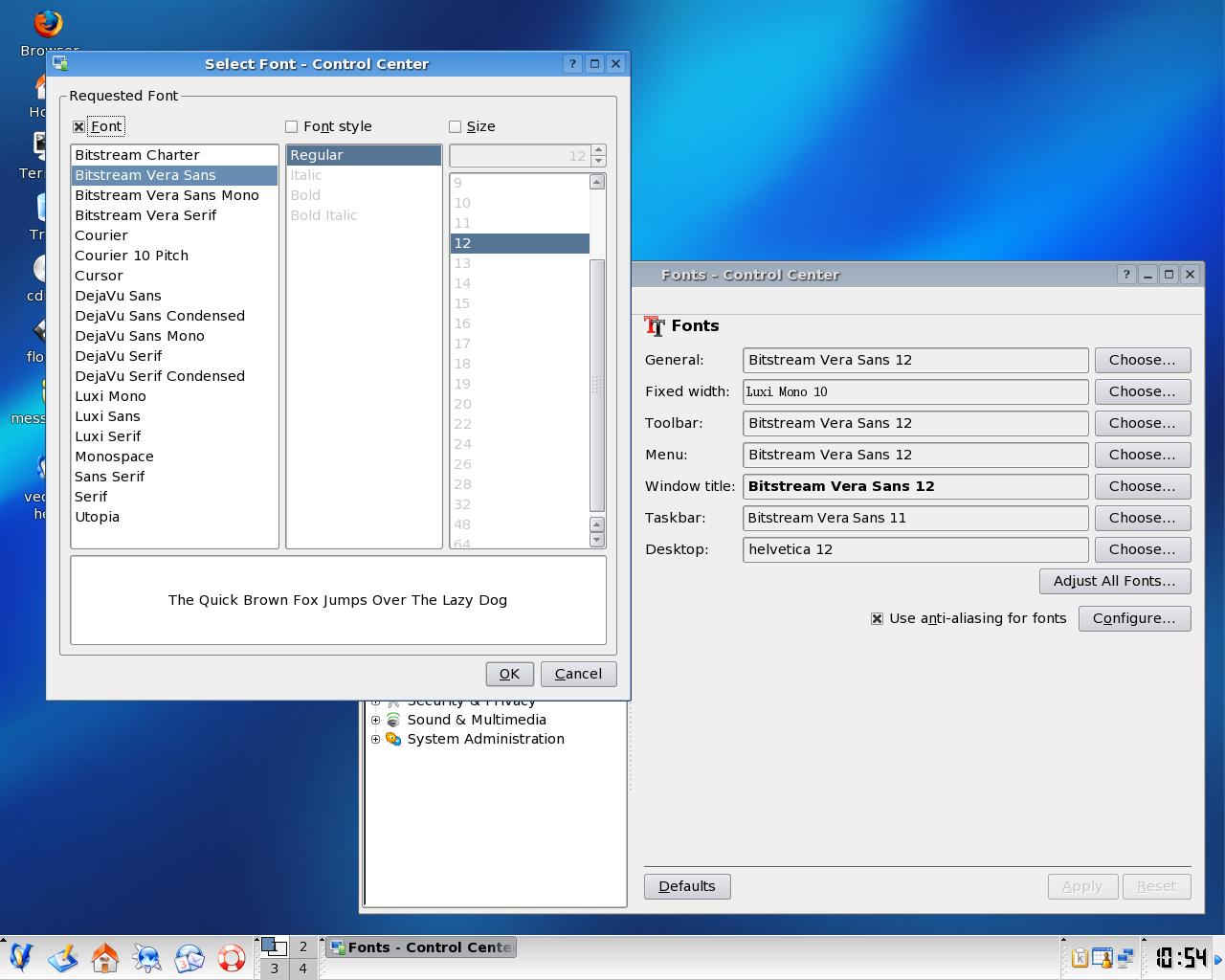The image size is (1225, 980).
Task: Expand the System Administration tree node
Action: point(375,739)
